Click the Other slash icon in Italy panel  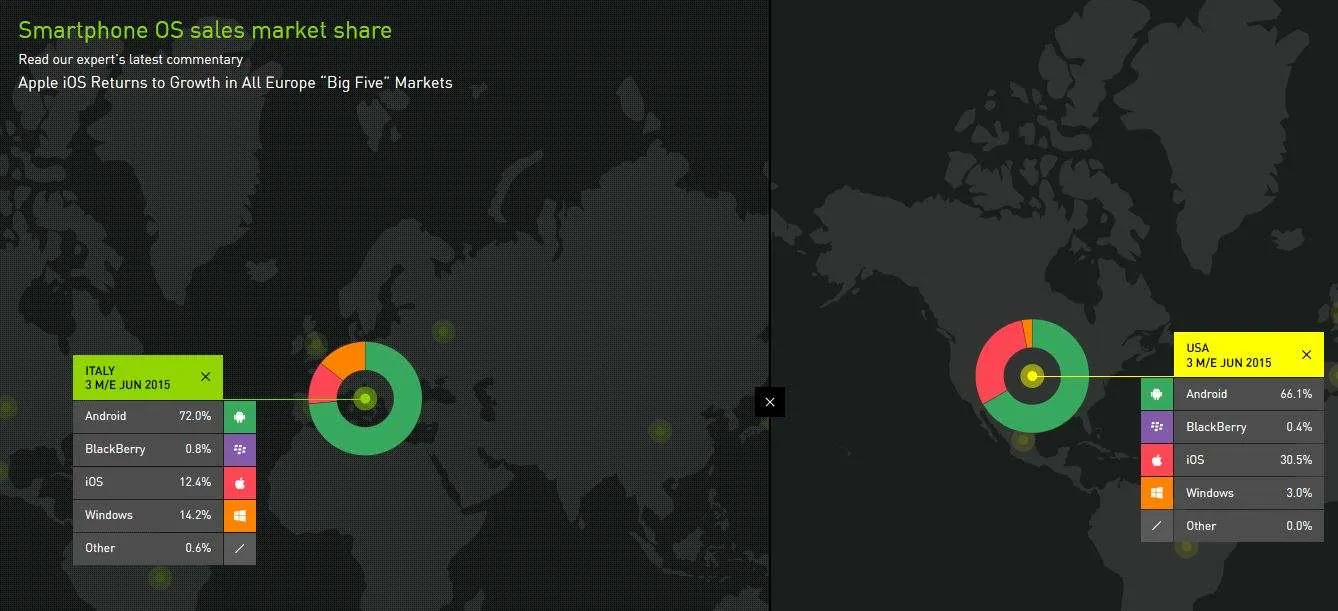click(240, 548)
